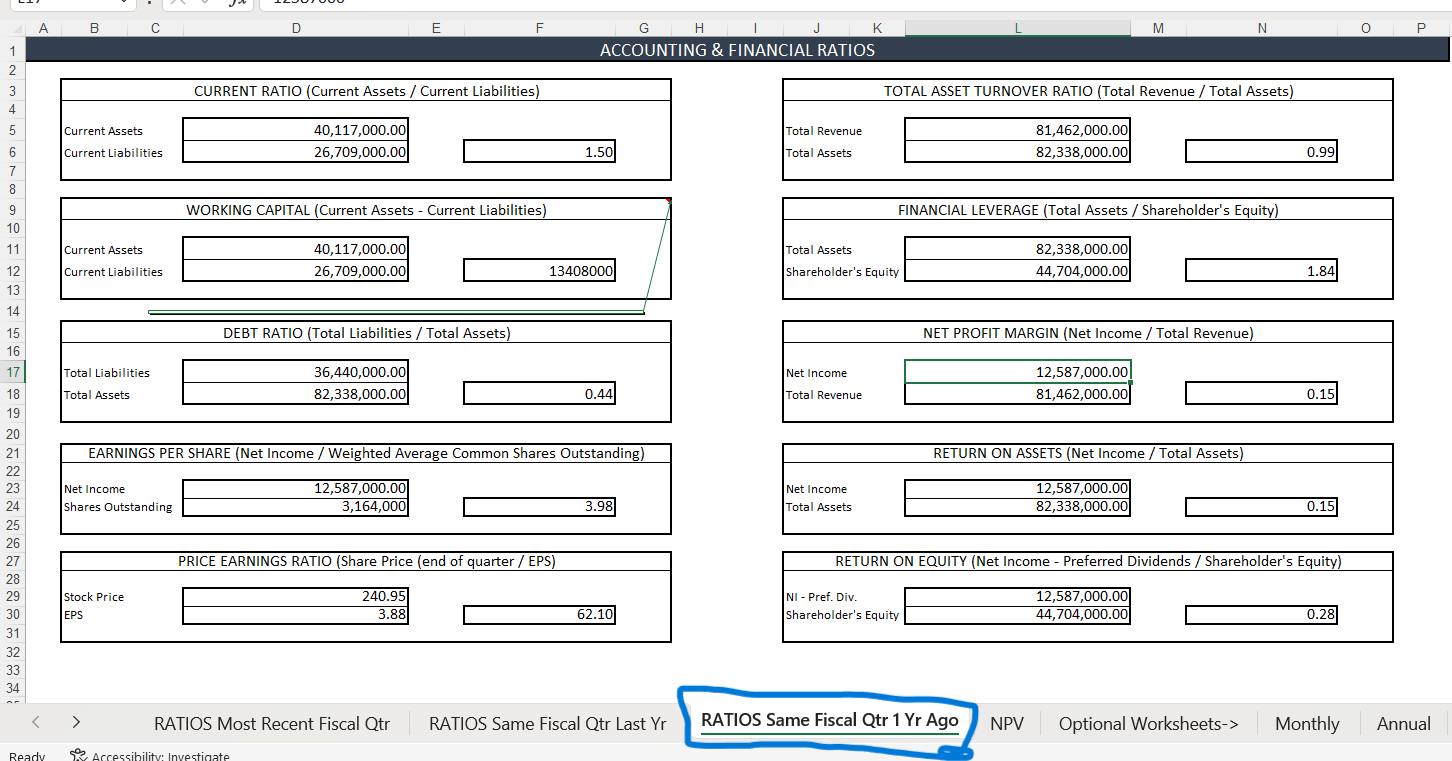The width and height of the screenshot is (1452, 761).
Task: Select the Total Asset Turnover result 0.99
Action: coord(1261,152)
